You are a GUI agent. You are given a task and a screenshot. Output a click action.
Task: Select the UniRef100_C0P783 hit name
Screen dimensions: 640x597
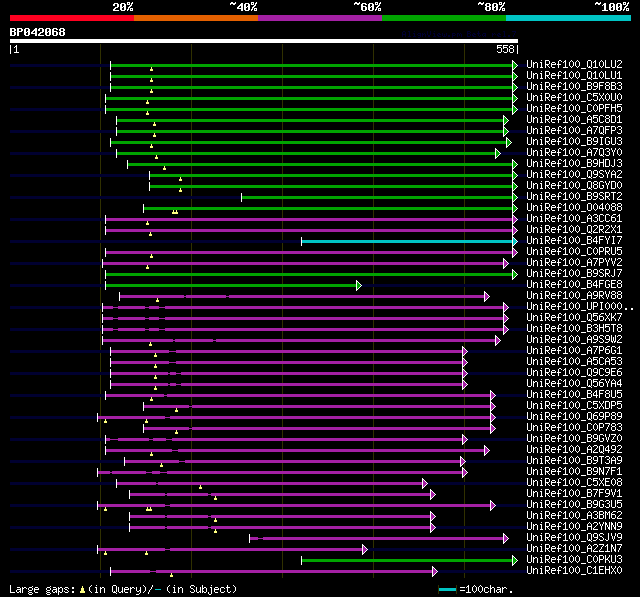(574, 428)
